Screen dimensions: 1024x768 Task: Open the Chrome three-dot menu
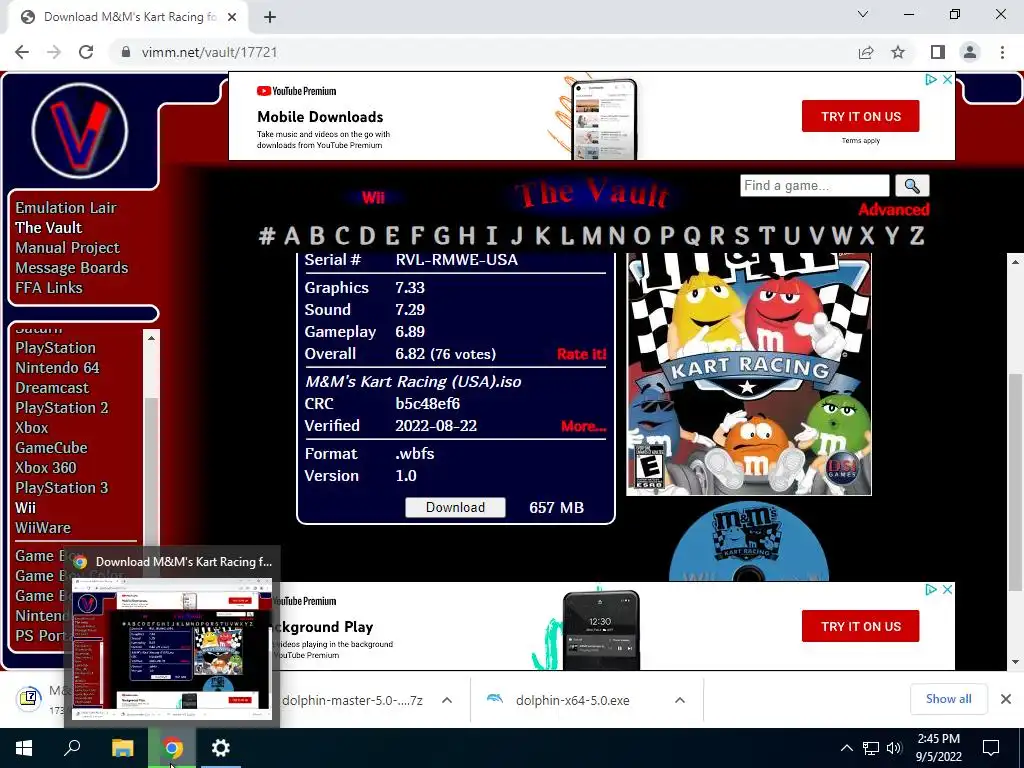click(x=1002, y=52)
